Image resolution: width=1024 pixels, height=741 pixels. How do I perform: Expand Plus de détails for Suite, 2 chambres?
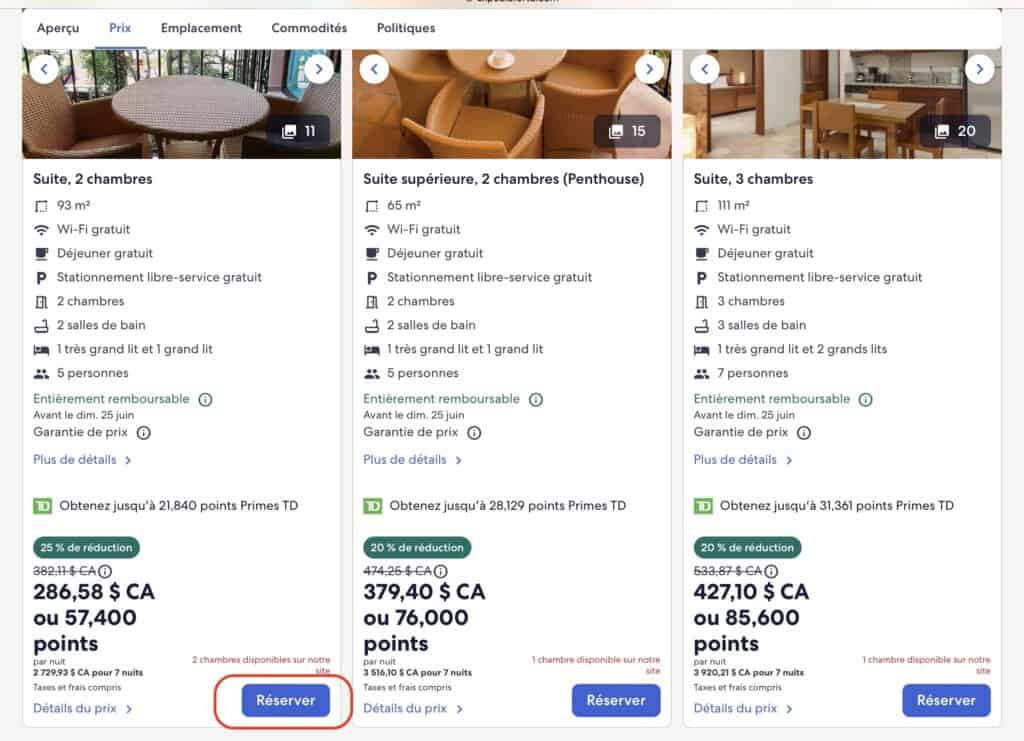(82, 460)
